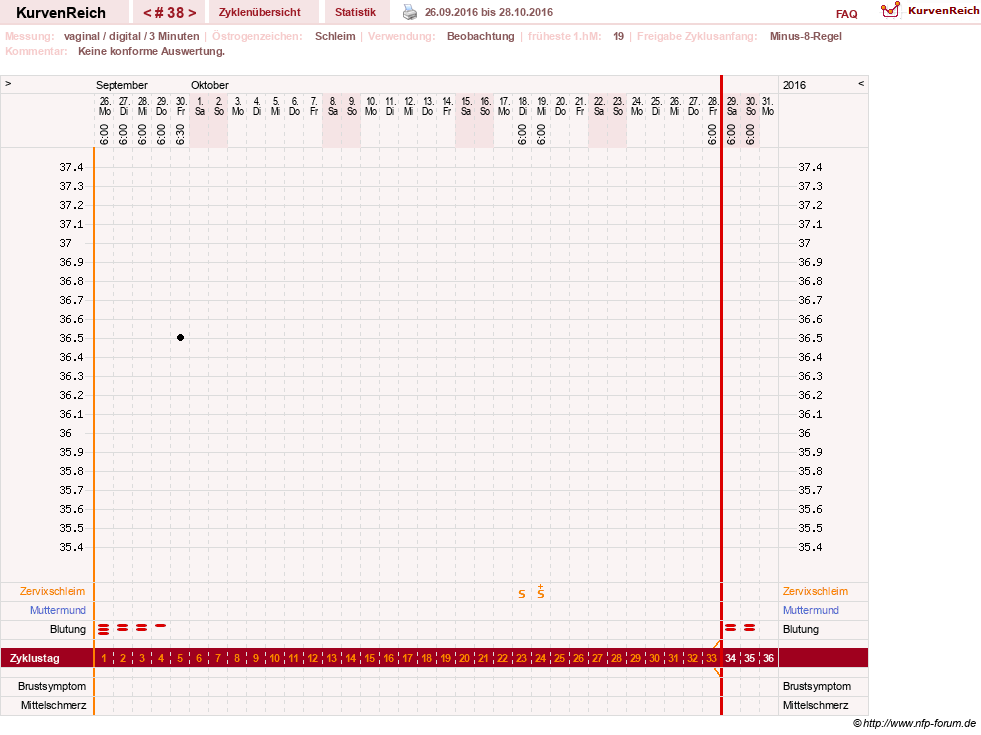The height and width of the screenshot is (735, 981).
Task: Click date header 30. Fr
Action: 181,106
